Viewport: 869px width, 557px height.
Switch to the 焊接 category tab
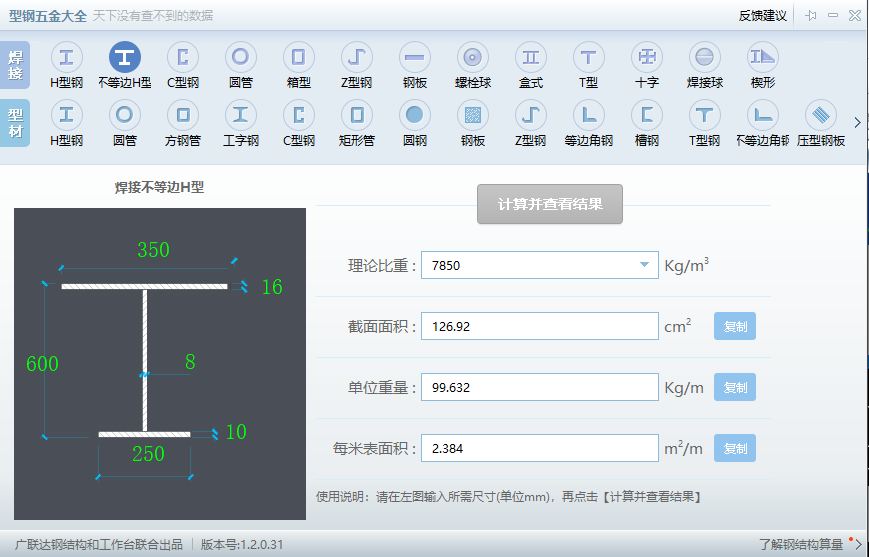15,65
